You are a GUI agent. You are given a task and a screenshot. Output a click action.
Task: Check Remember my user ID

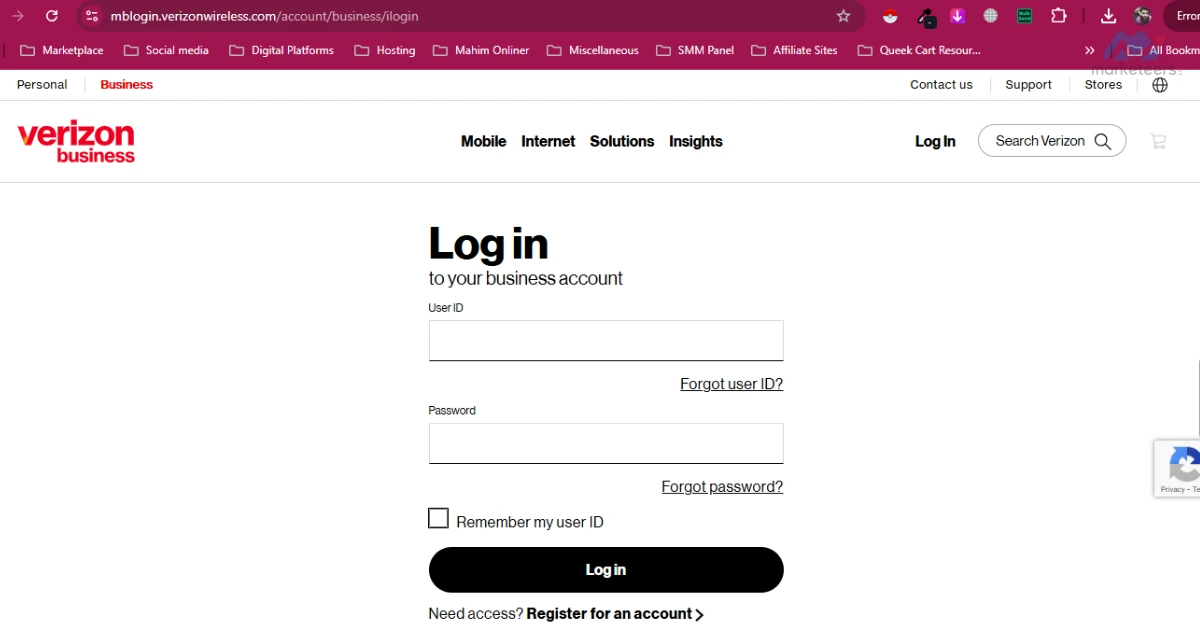[x=438, y=518]
